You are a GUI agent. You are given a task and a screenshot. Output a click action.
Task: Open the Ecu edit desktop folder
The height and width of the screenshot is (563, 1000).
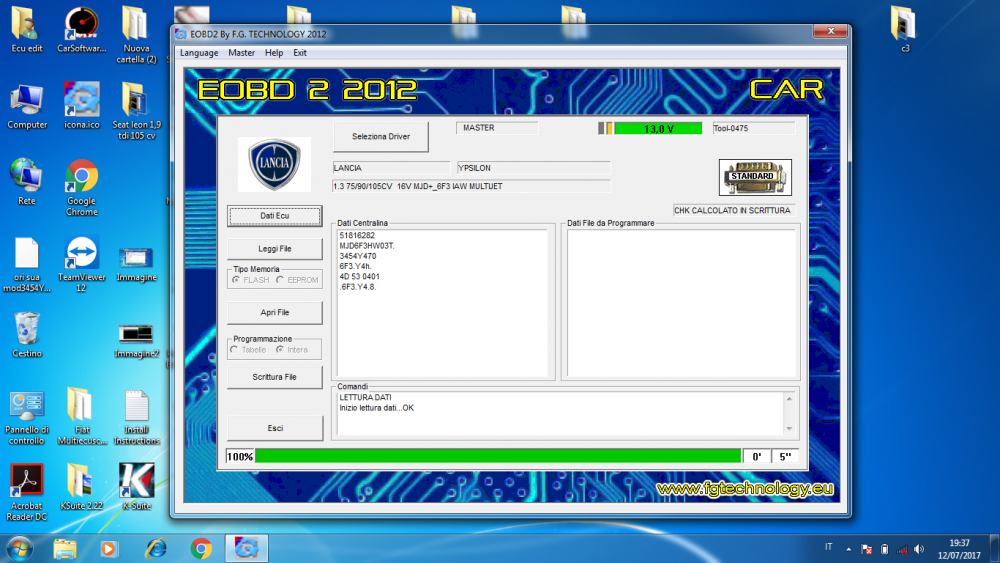point(27,30)
